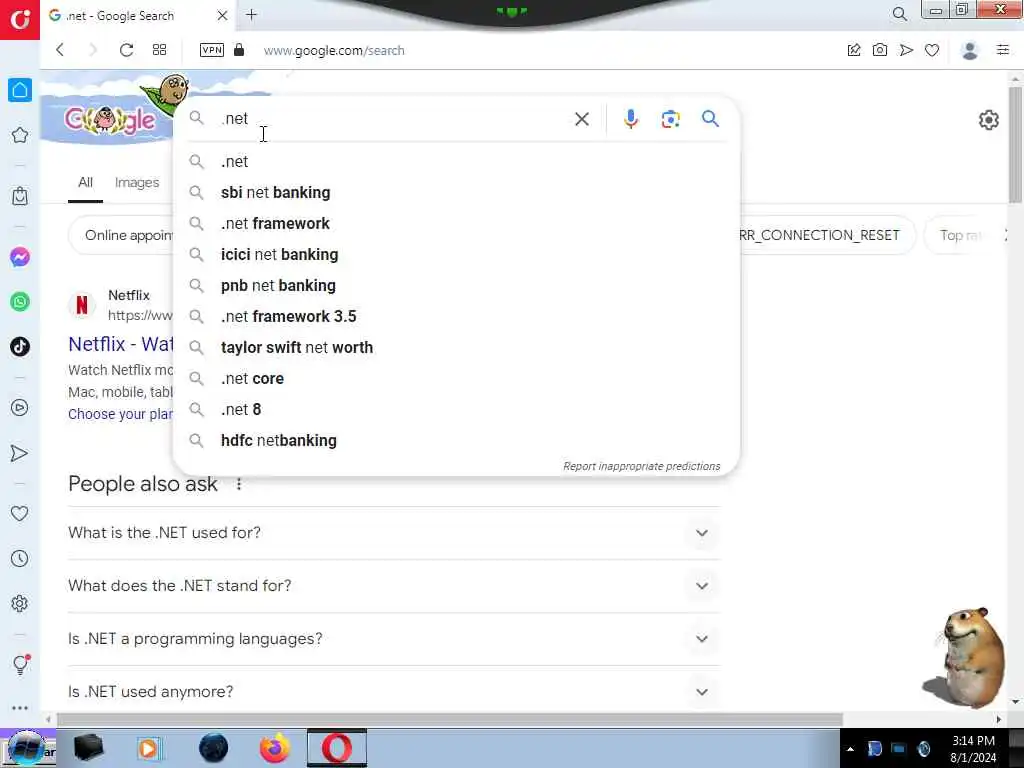The height and width of the screenshot is (768, 1024).
Task: Select suggestion 'icici net banking'
Action: coord(456,255)
